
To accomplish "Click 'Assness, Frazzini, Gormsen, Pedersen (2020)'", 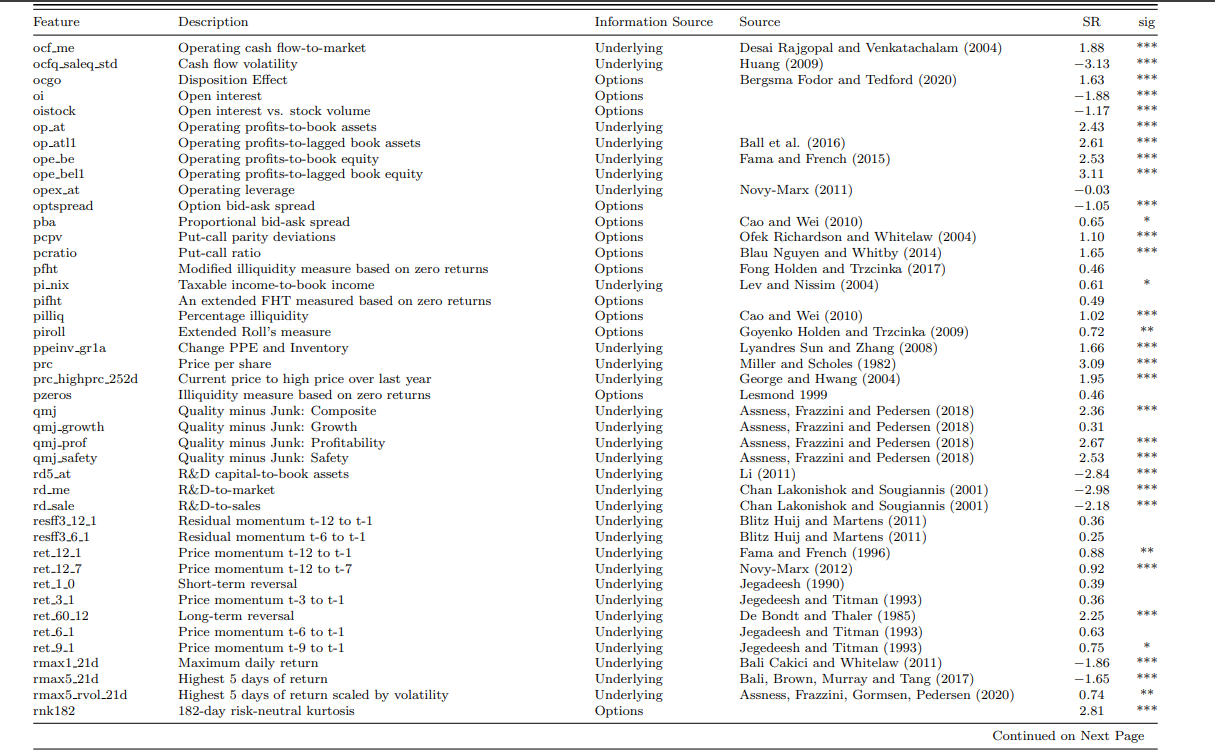I will tap(876, 695).
